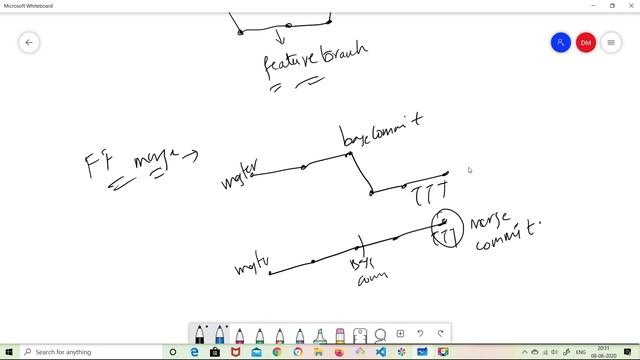Viewport: 640px width, 360px height.
Task: Open Mail app from taskbar
Action: coord(256,352)
